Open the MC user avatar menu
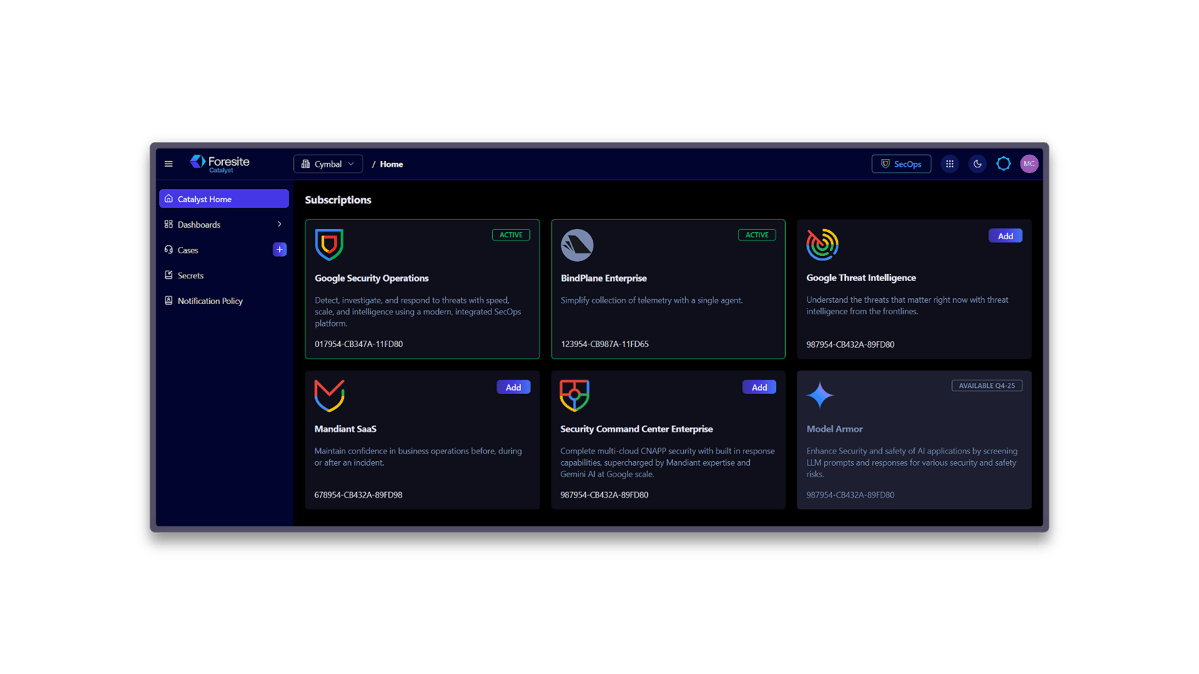 pyautogui.click(x=1028, y=163)
